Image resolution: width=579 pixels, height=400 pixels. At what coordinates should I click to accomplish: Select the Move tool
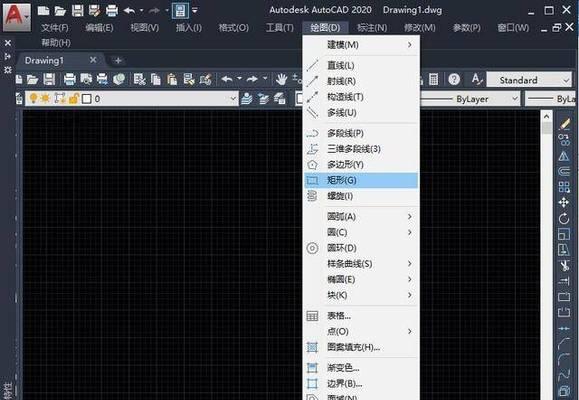(x=564, y=202)
